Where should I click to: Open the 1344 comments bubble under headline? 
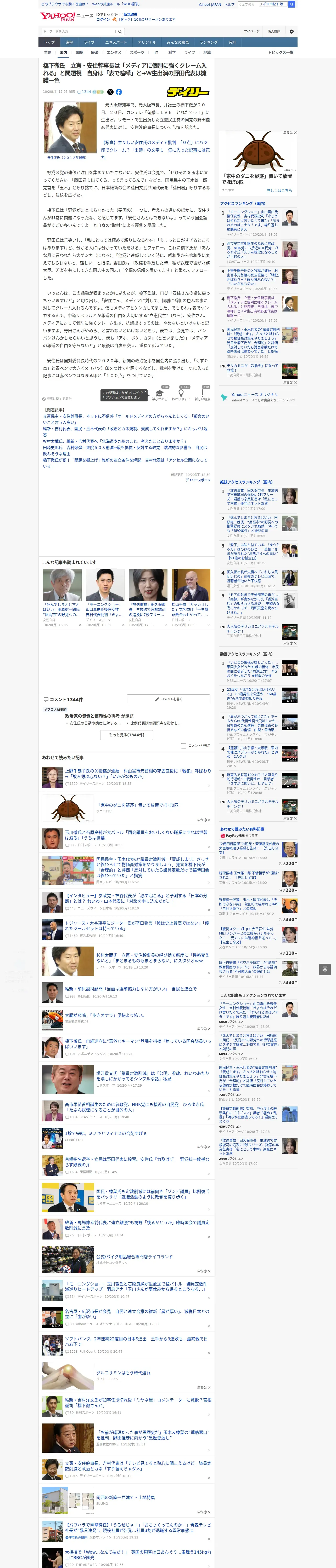[84, 92]
